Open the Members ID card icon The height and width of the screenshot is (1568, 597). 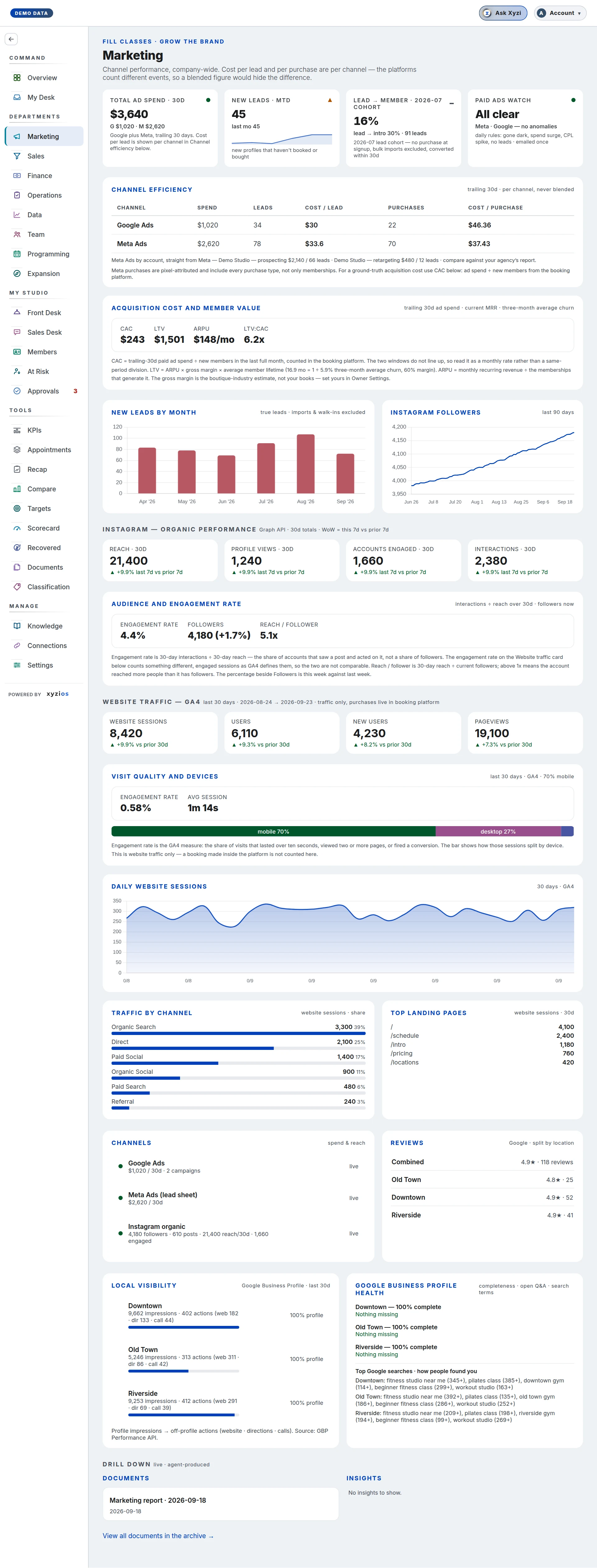click(17, 352)
